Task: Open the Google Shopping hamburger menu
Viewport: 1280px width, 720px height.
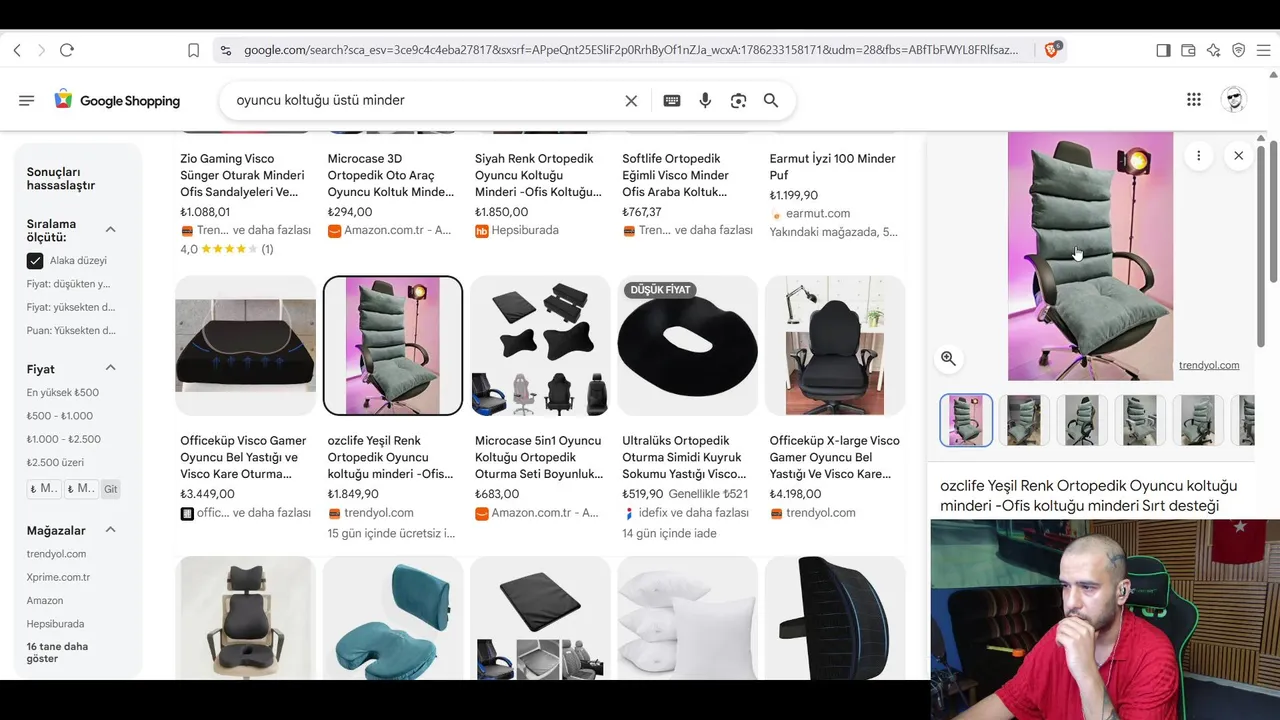Action: [x=27, y=100]
